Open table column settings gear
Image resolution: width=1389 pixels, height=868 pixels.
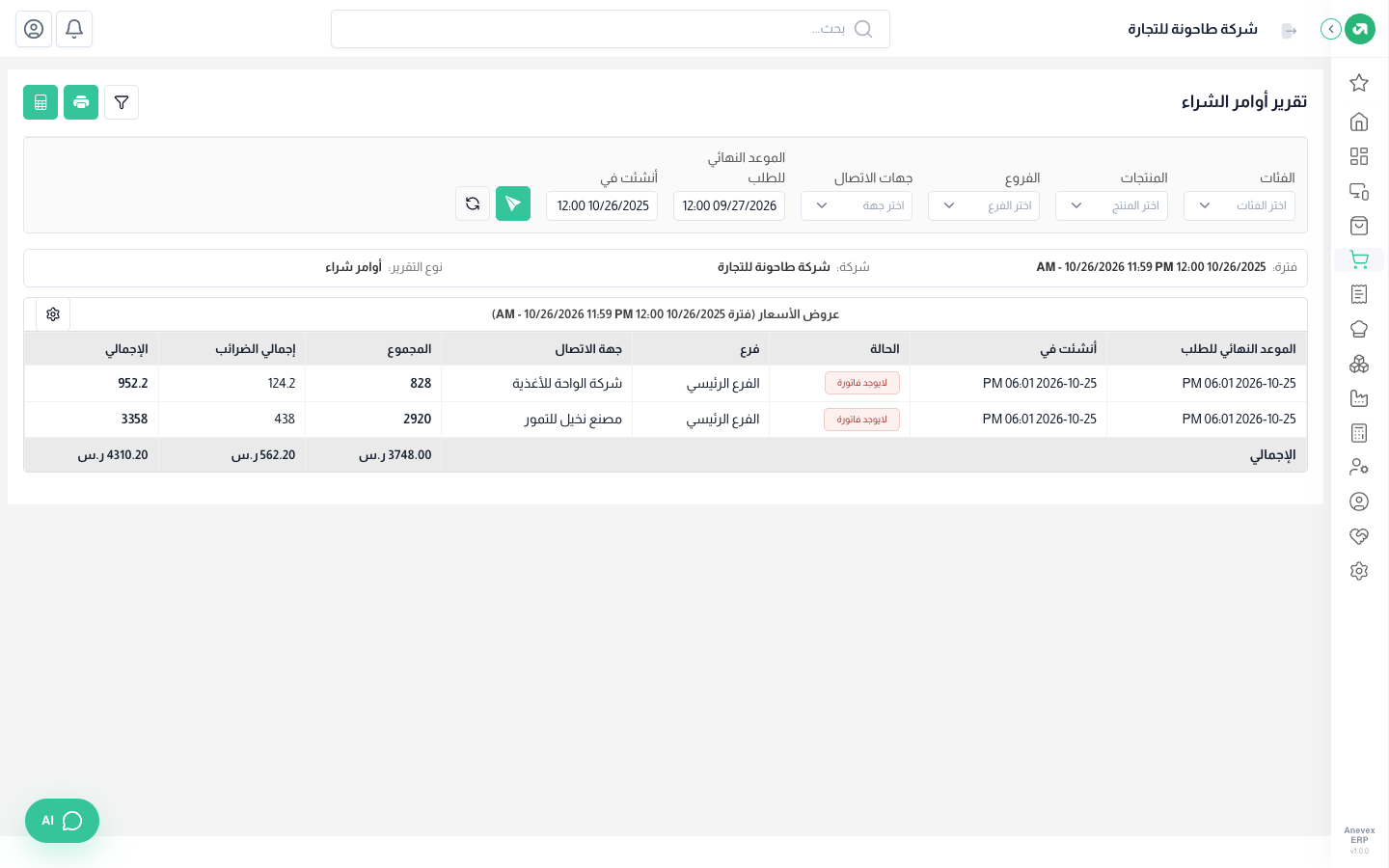coord(53,314)
